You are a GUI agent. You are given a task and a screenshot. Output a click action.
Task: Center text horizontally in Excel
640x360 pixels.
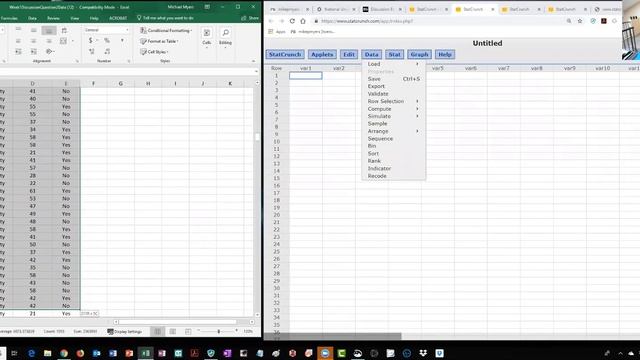[33, 41]
